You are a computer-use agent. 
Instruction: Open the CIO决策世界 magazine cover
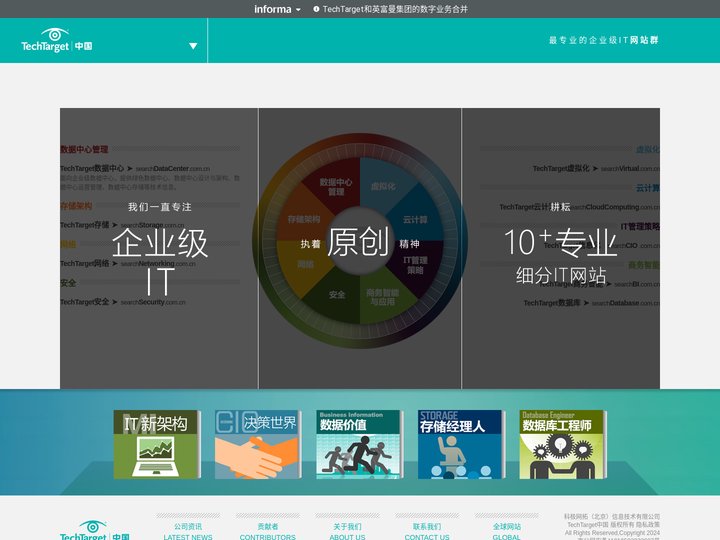point(259,444)
